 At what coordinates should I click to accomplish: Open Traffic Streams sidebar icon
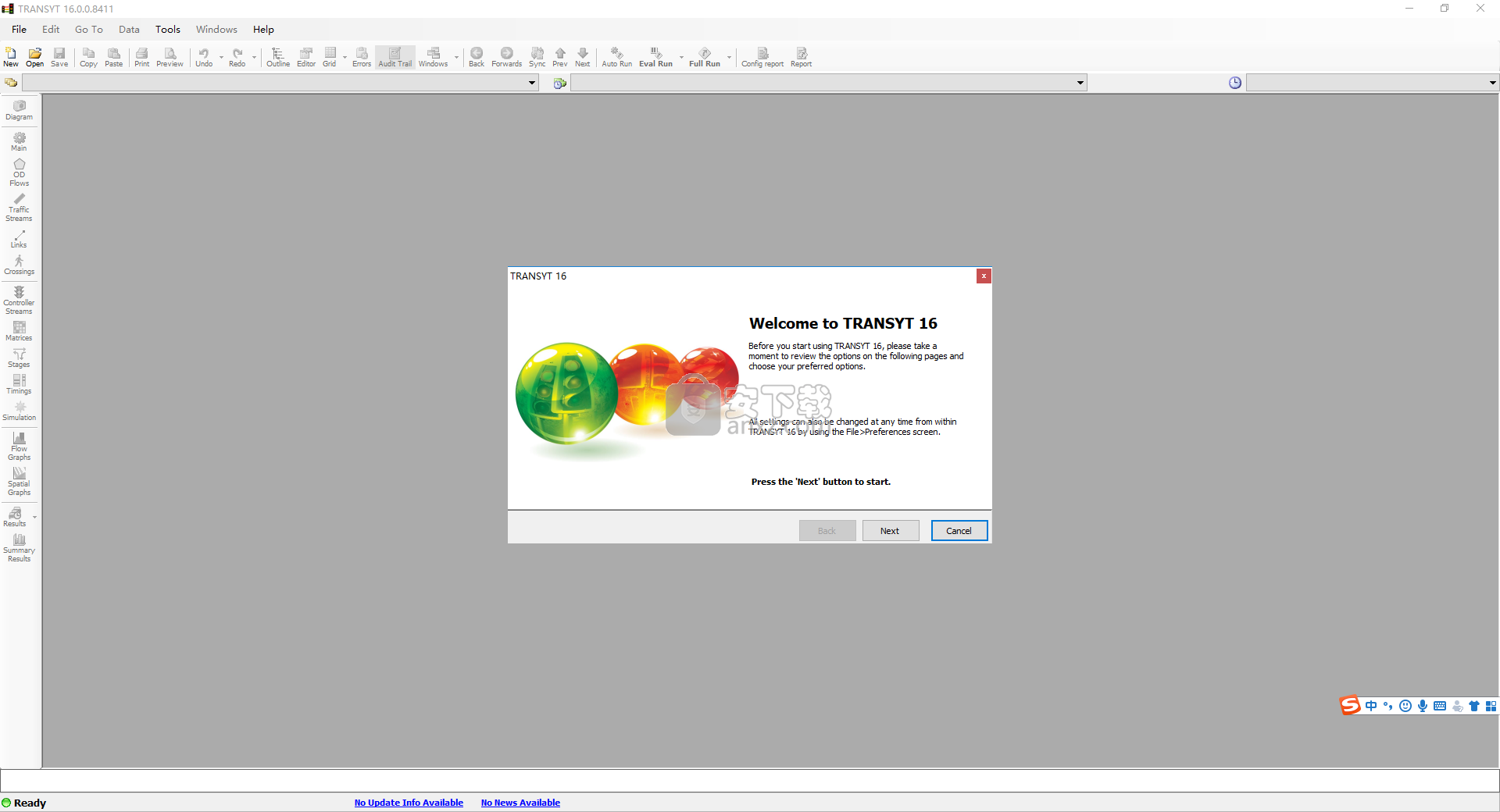click(20, 208)
